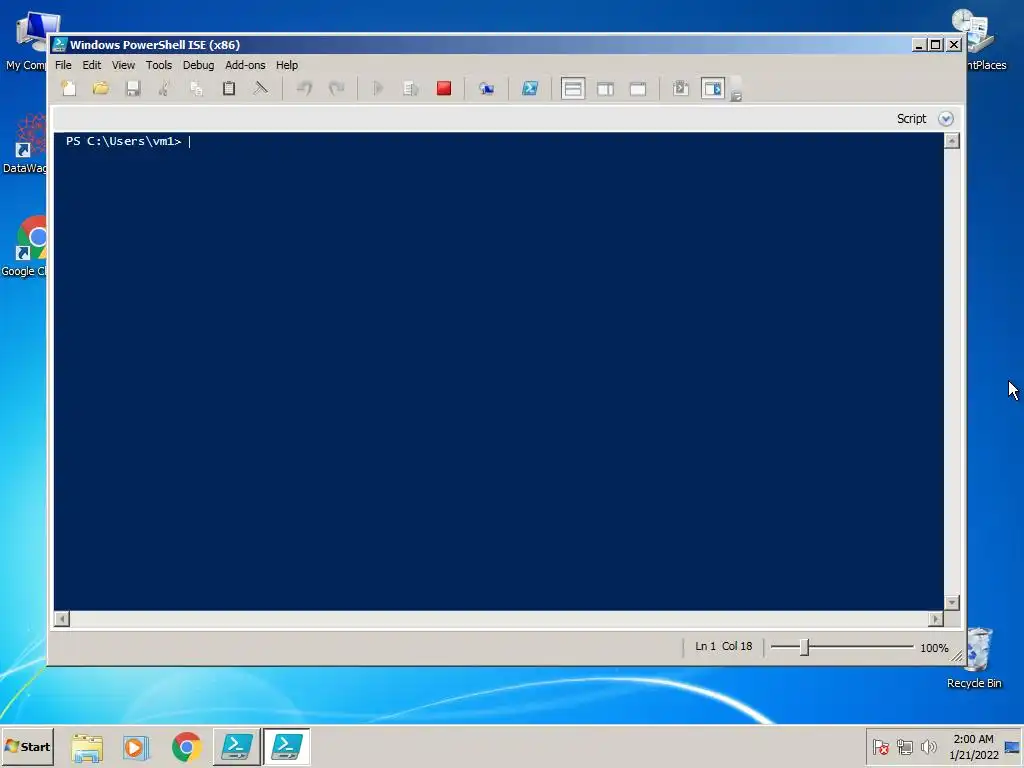Clear the console pane icon

[x=261, y=88]
